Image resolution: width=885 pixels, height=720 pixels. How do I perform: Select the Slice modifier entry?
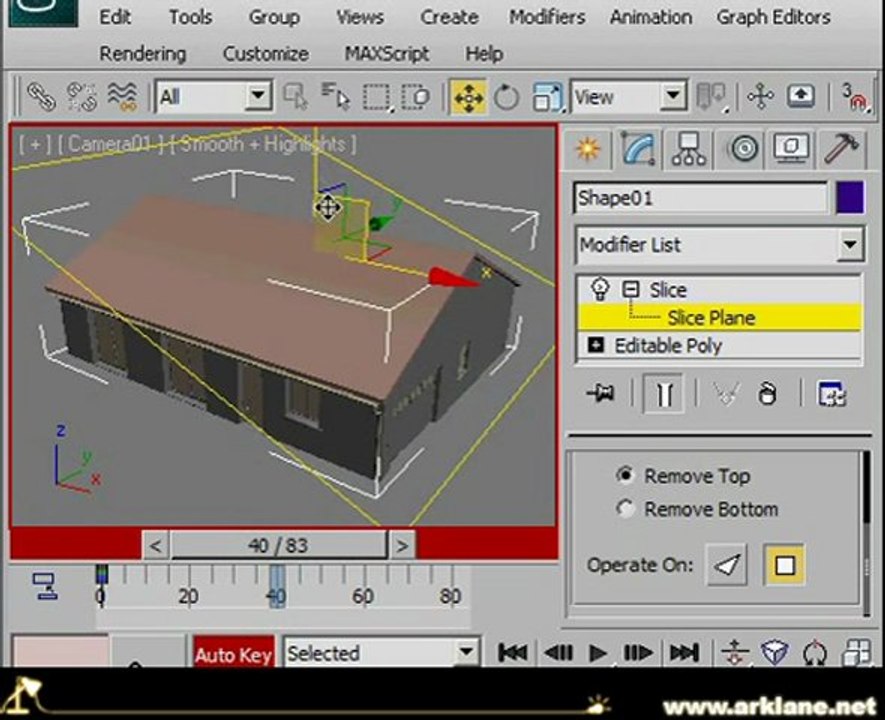click(x=668, y=289)
